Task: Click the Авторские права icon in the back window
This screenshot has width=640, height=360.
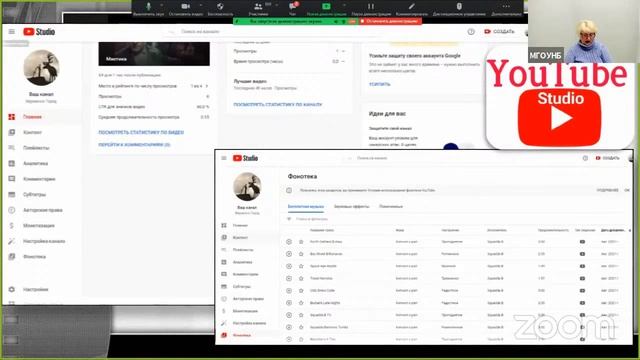Action: [x=11, y=210]
